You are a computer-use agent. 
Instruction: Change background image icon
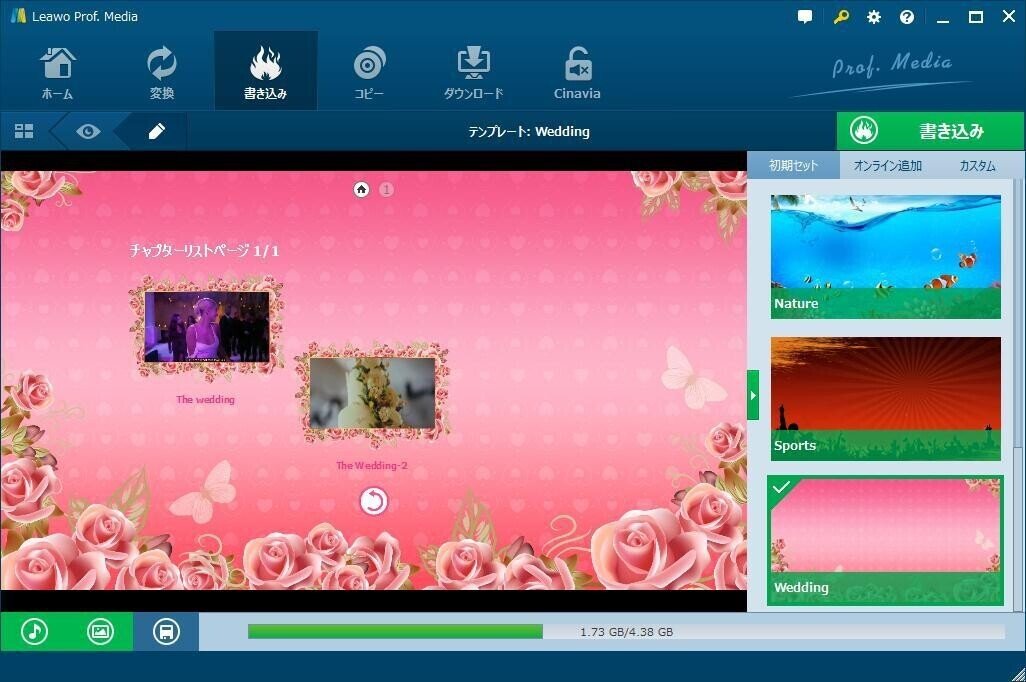100,632
